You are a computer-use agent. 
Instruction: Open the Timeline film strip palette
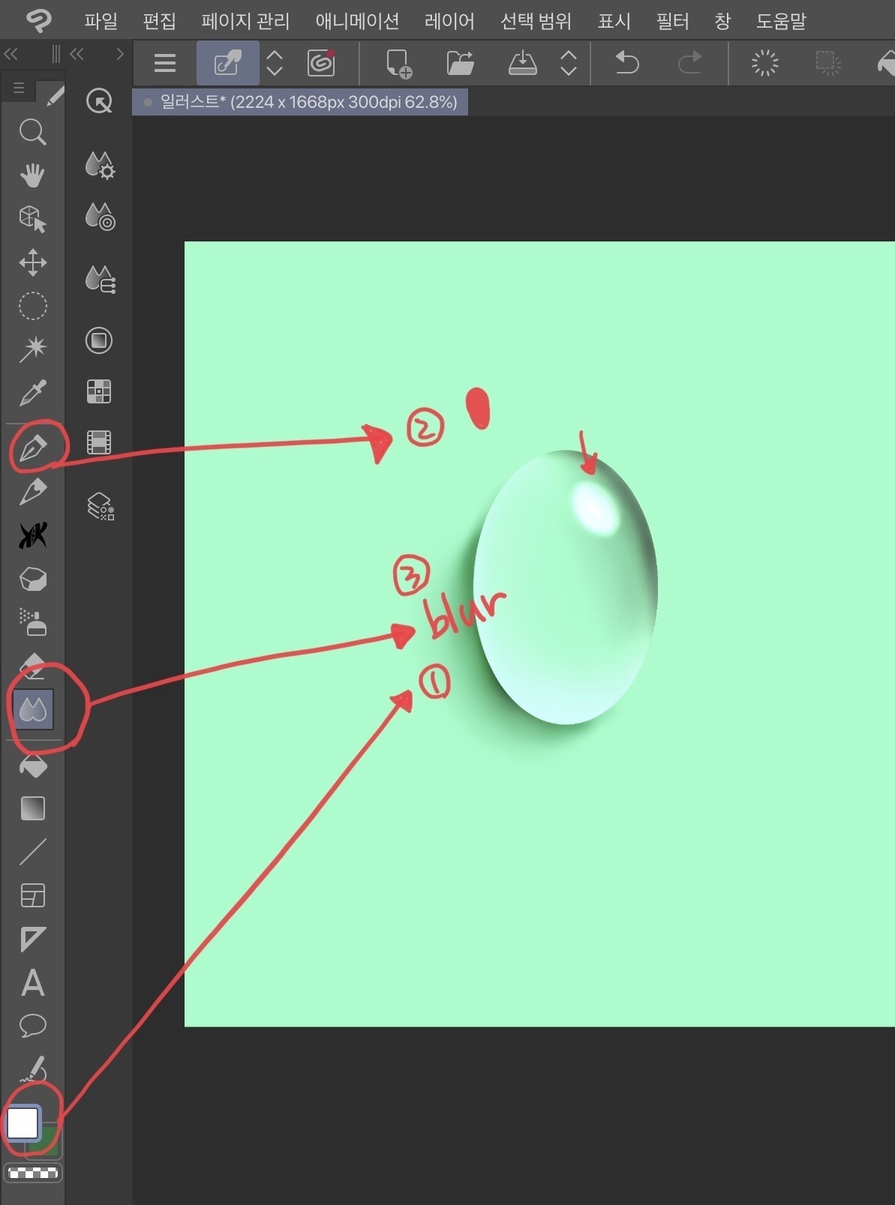(99, 442)
